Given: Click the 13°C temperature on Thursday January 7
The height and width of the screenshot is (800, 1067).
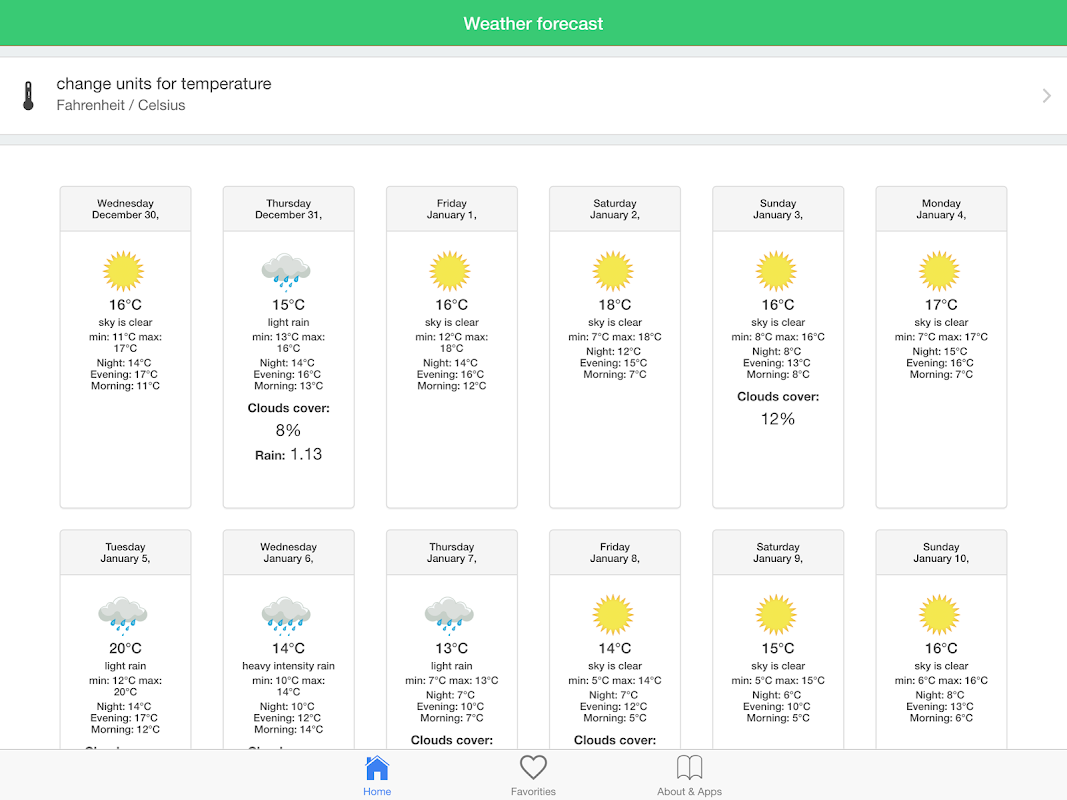Looking at the screenshot, I should 452,648.
